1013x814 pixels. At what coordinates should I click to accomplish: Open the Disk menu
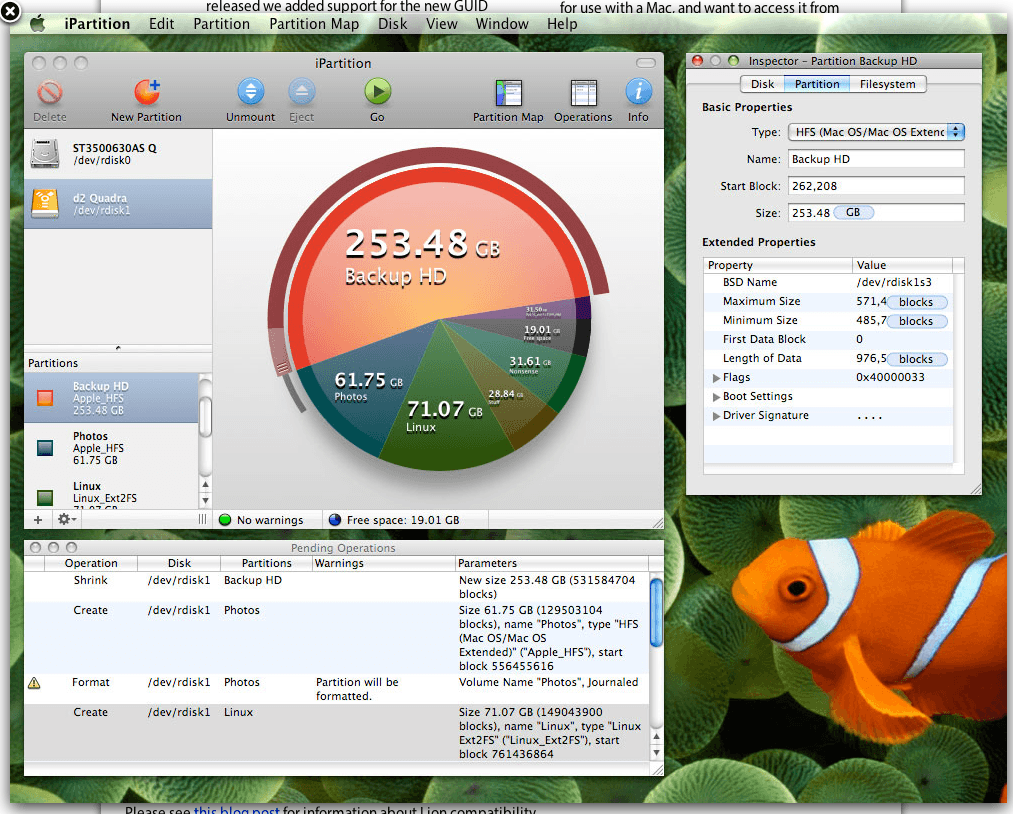point(393,24)
